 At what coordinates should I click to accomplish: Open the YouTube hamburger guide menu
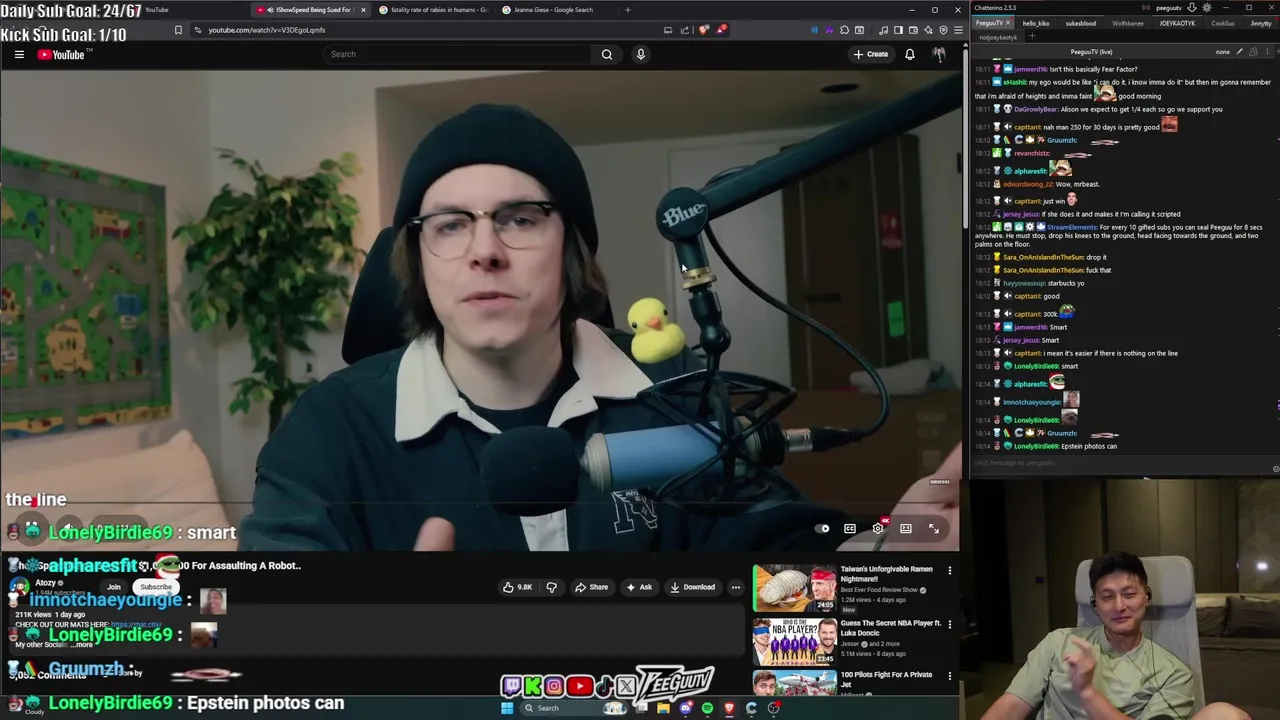19,54
